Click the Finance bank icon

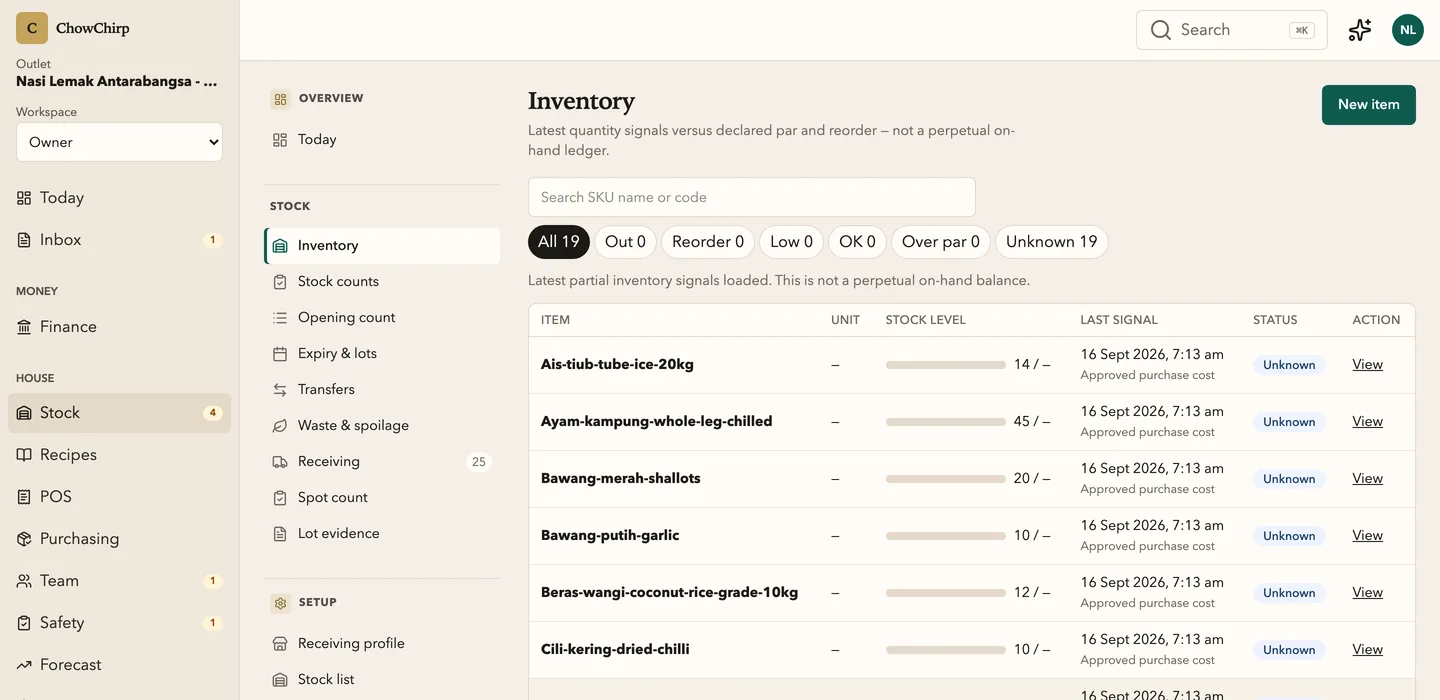pos(24,327)
